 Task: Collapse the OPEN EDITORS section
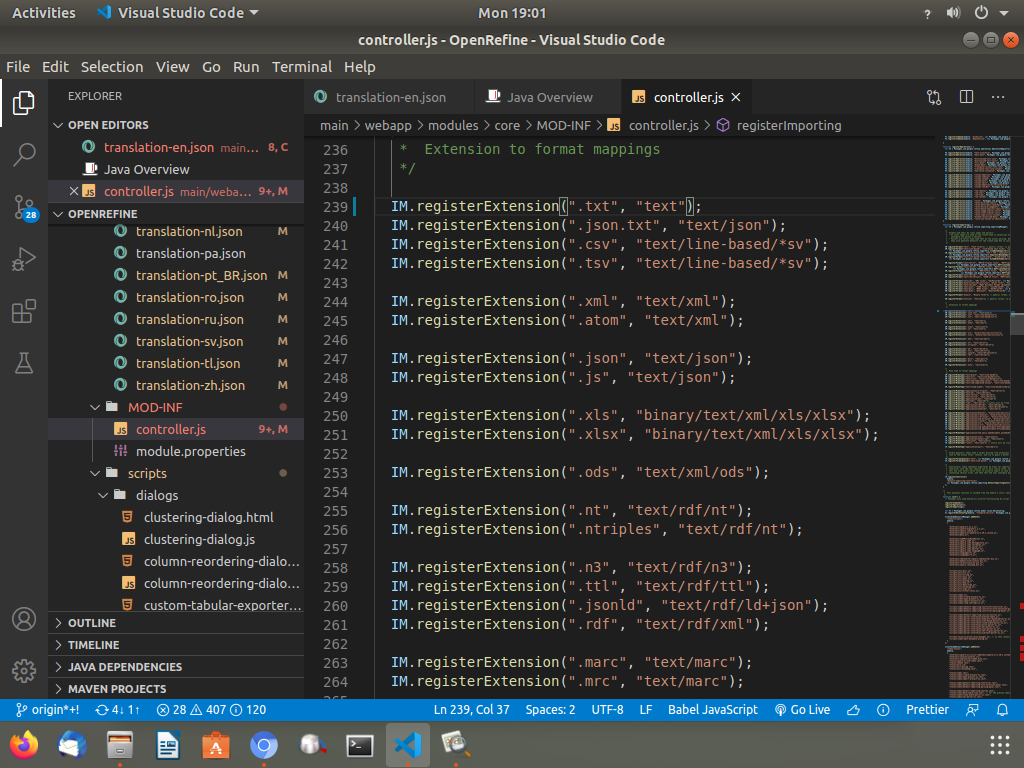[58, 125]
